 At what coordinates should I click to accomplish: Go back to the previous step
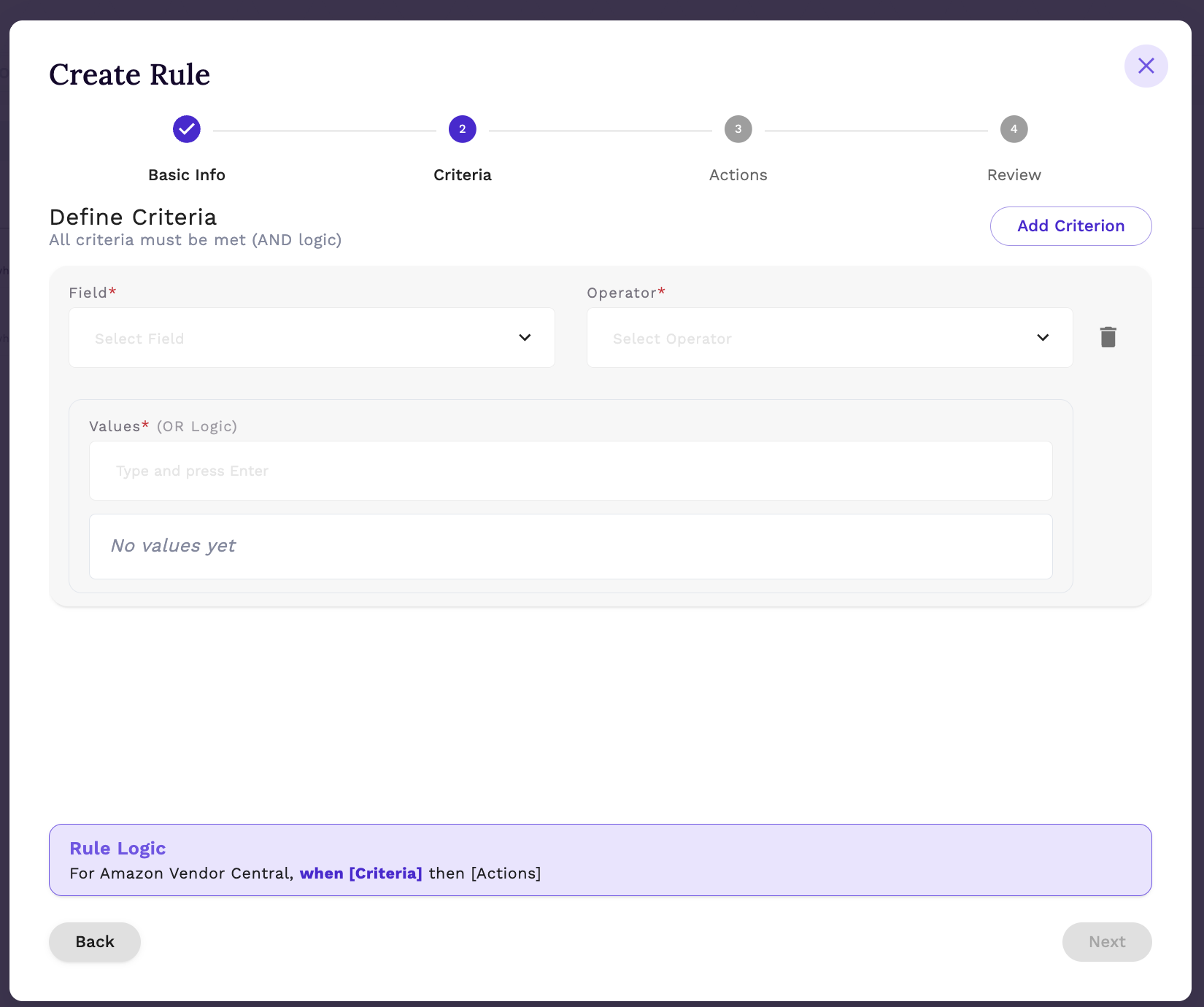(x=95, y=942)
